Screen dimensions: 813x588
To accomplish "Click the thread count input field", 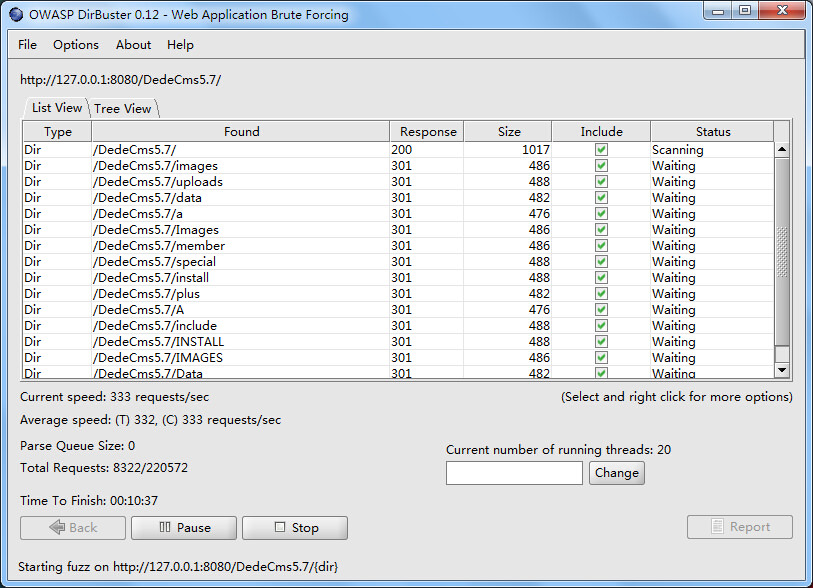I will [x=514, y=473].
